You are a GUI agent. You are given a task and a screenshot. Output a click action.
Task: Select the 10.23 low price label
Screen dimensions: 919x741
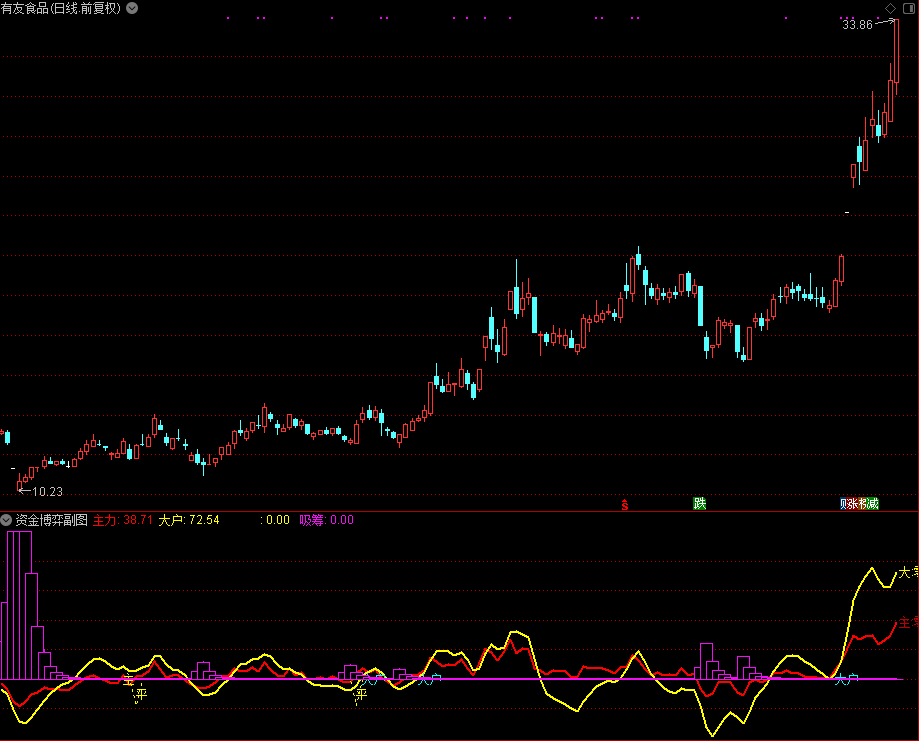point(47,491)
